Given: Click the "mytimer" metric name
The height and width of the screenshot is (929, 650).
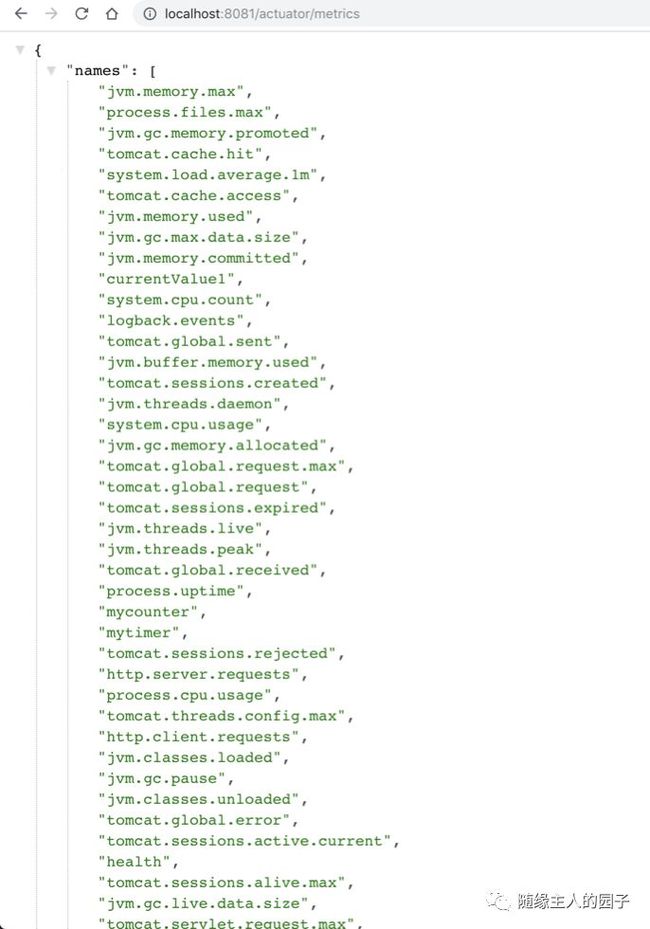Looking at the screenshot, I should (138, 633).
